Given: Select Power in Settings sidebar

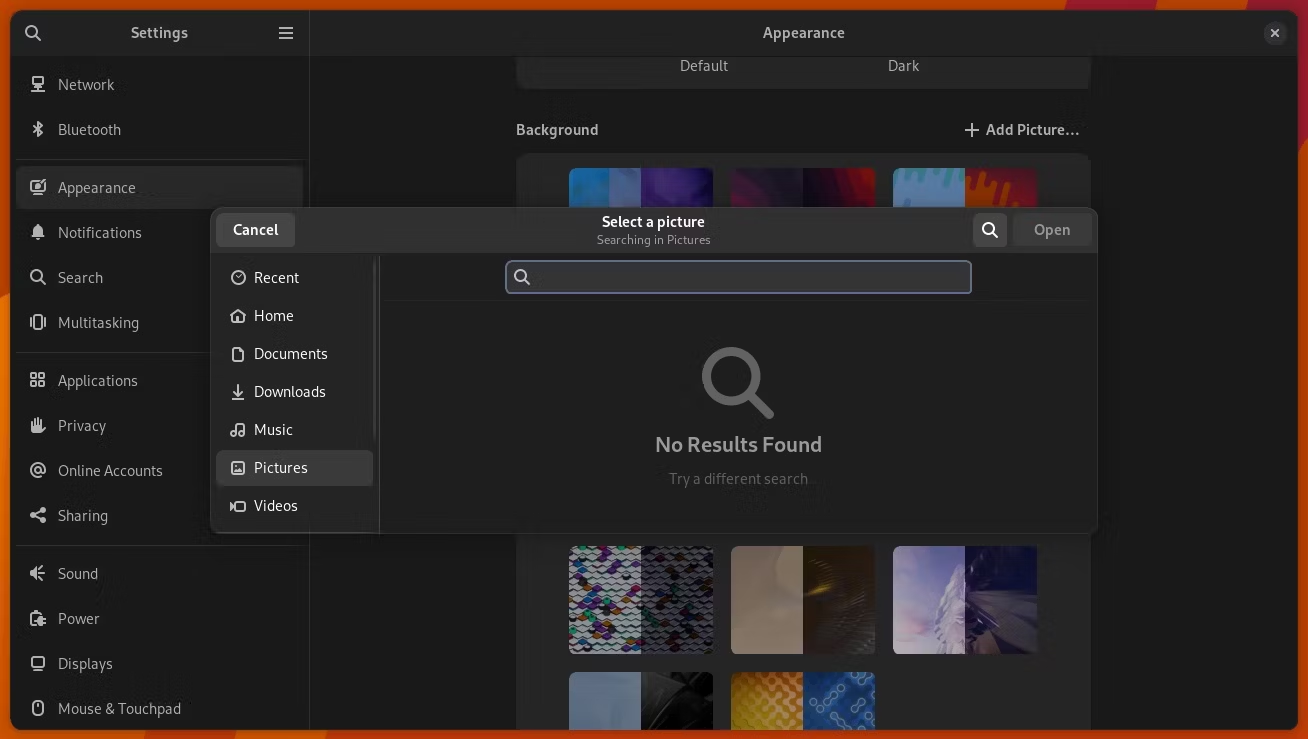Looking at the screenshot, I should click(160, 619).
